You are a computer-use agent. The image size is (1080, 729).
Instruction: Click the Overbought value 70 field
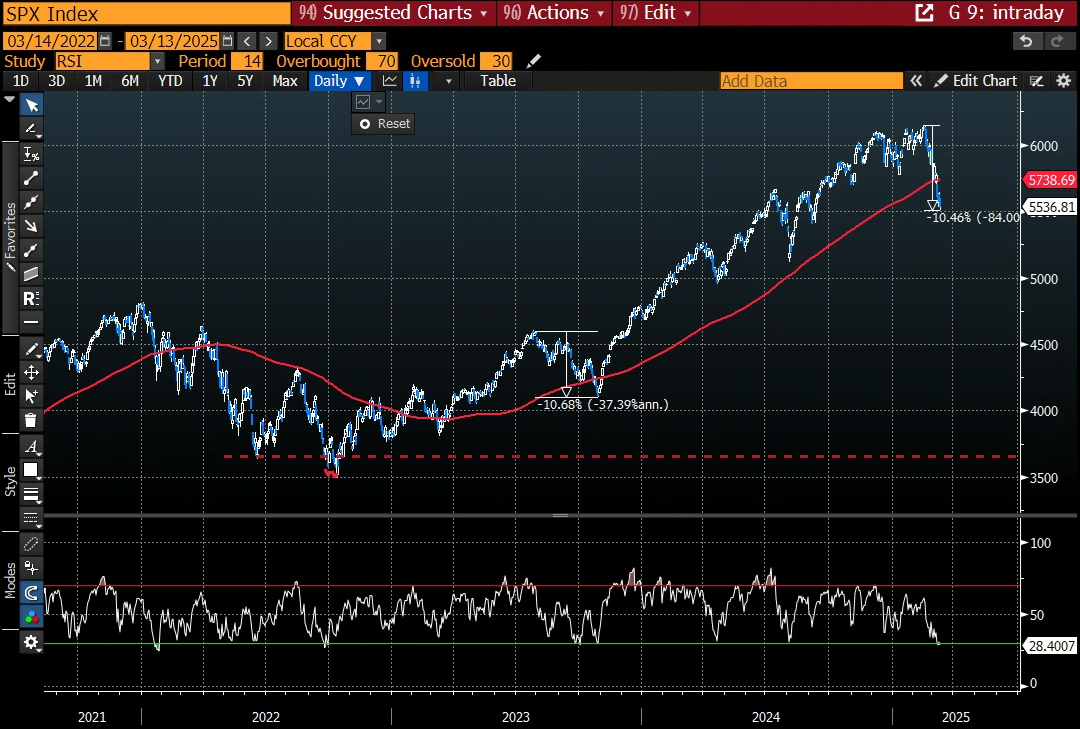[382, 61]
